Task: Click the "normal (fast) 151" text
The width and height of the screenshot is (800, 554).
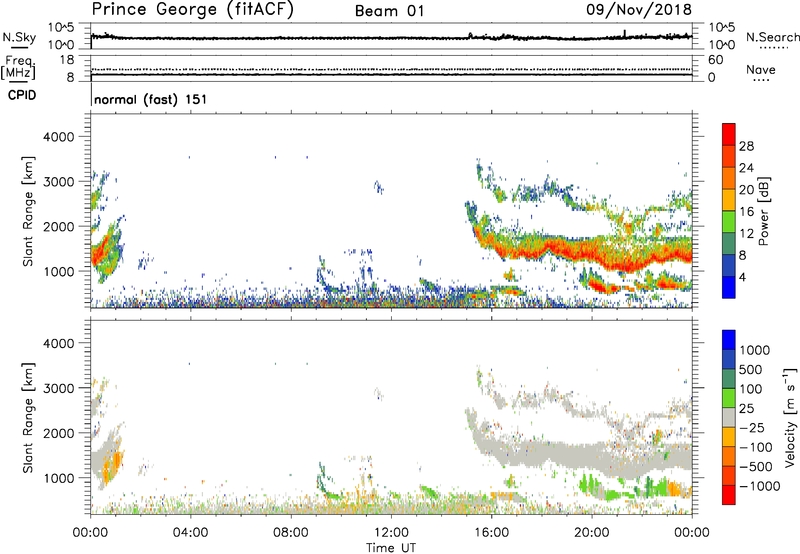Action: [x=151, y=99]
